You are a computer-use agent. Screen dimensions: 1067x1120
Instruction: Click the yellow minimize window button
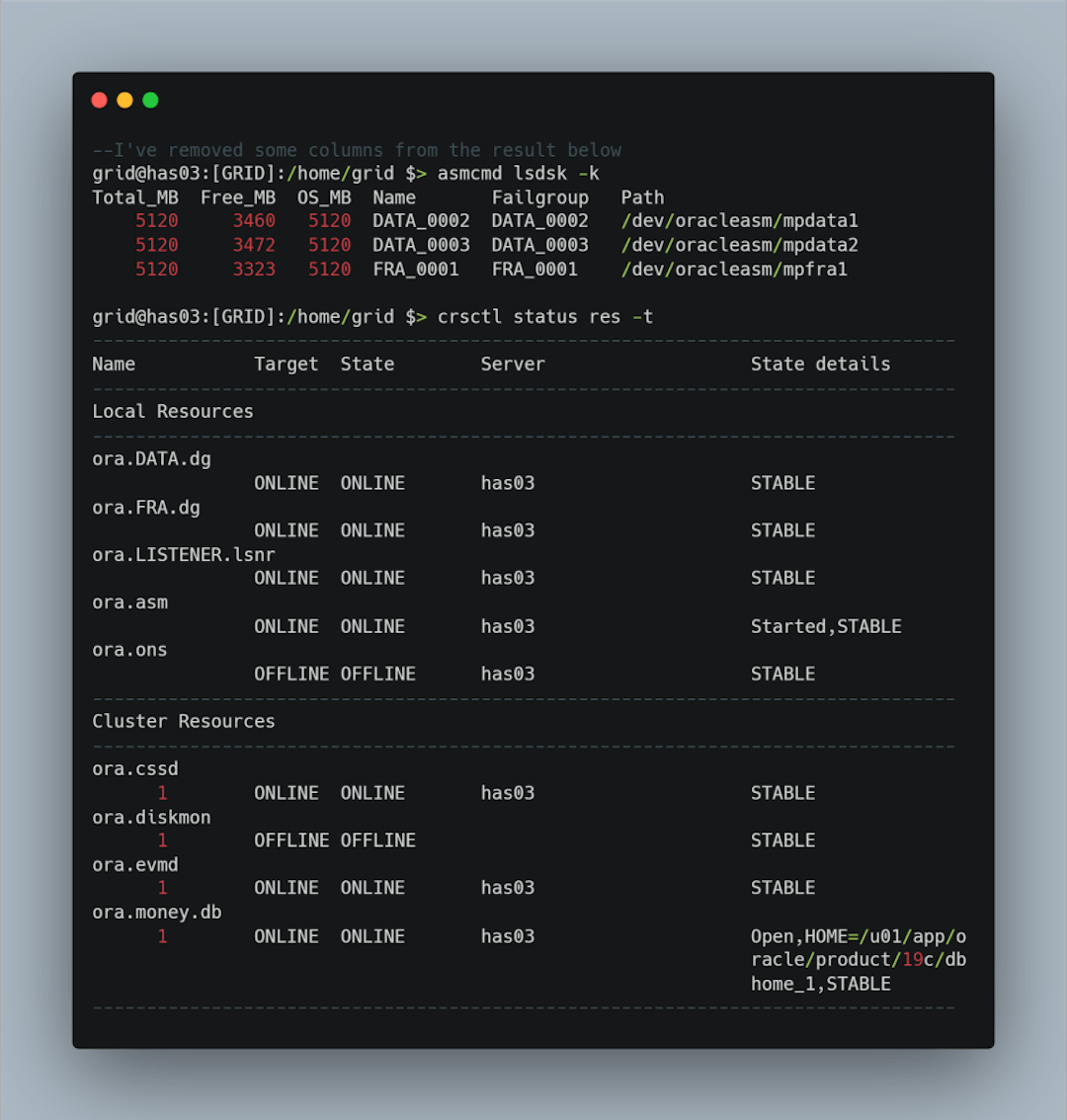click(x=124, y=100)
